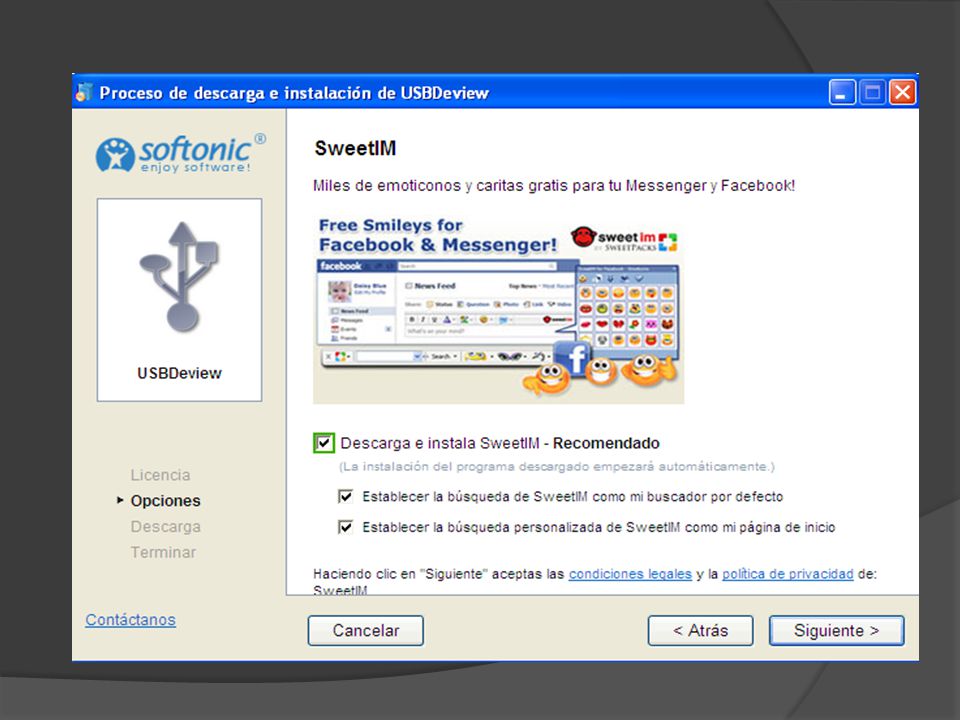The image size is (960, 720).
Task: Select the Descarga step
Action: coord(165,527)
